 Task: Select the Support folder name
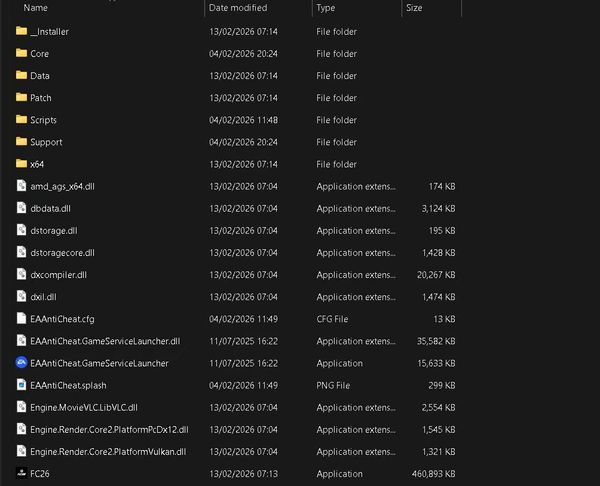46,142
